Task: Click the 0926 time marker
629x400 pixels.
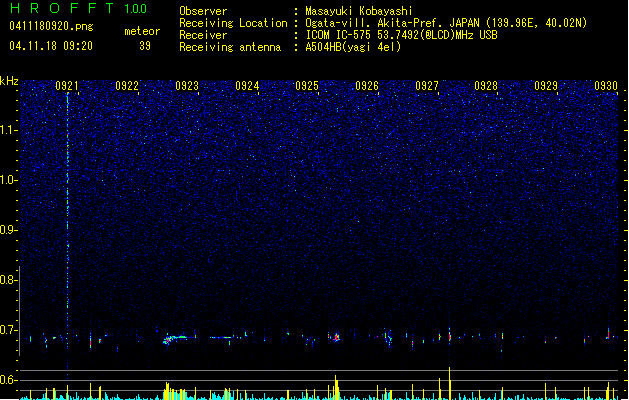Action: (367, 86)
